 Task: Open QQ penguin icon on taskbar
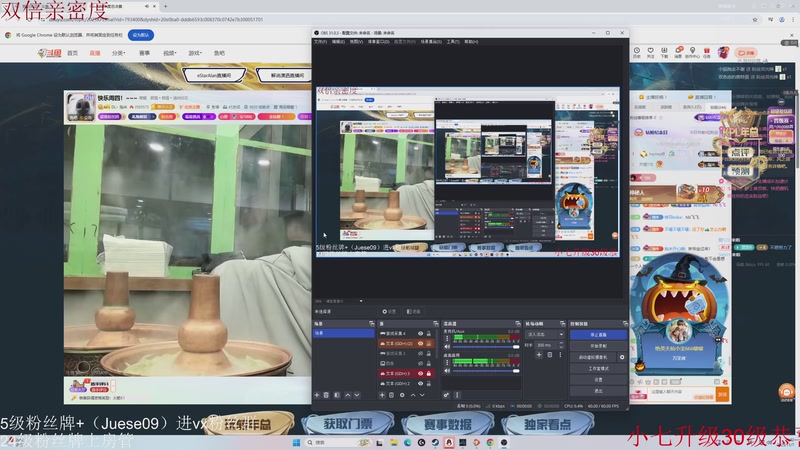click(x=448, y=442)
